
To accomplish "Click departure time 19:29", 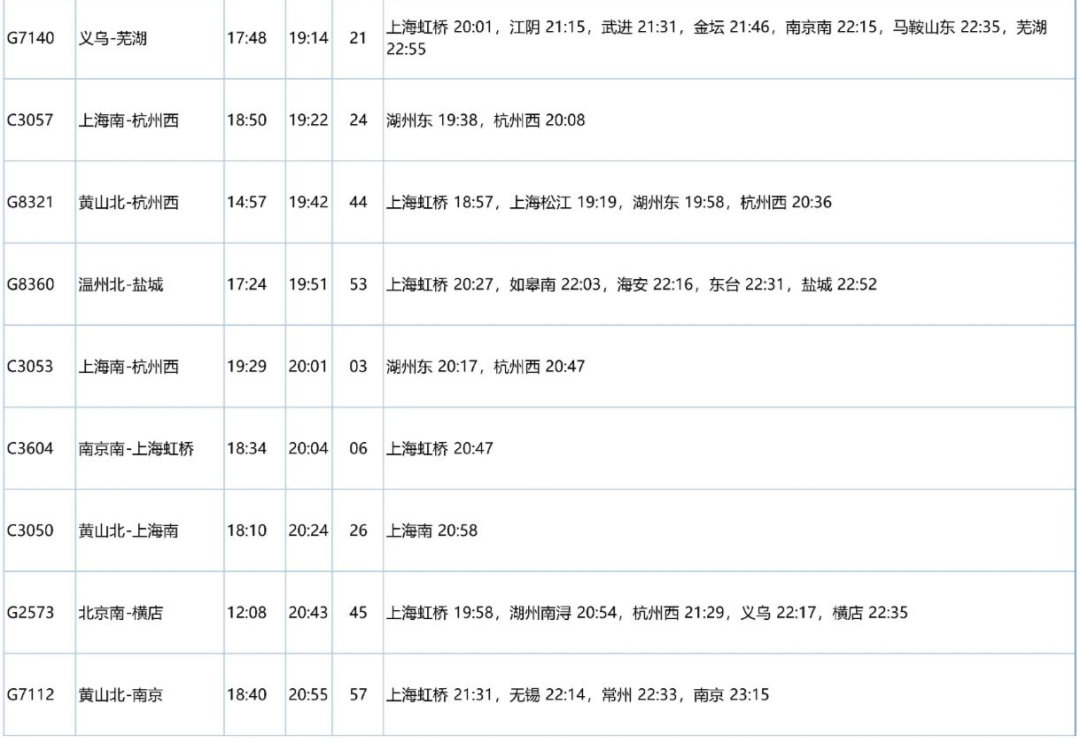I will pyautogui.click(x=247, y=366).
